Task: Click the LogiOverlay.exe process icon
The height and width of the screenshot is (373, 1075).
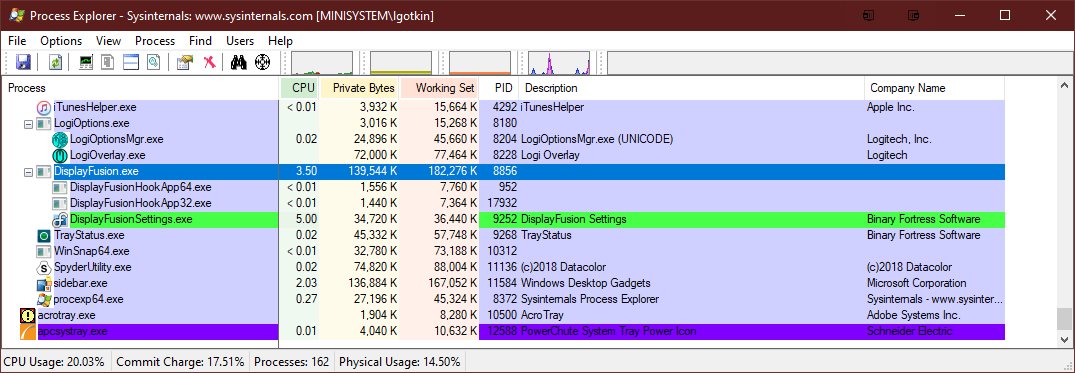Action: (x=60, y=155)
